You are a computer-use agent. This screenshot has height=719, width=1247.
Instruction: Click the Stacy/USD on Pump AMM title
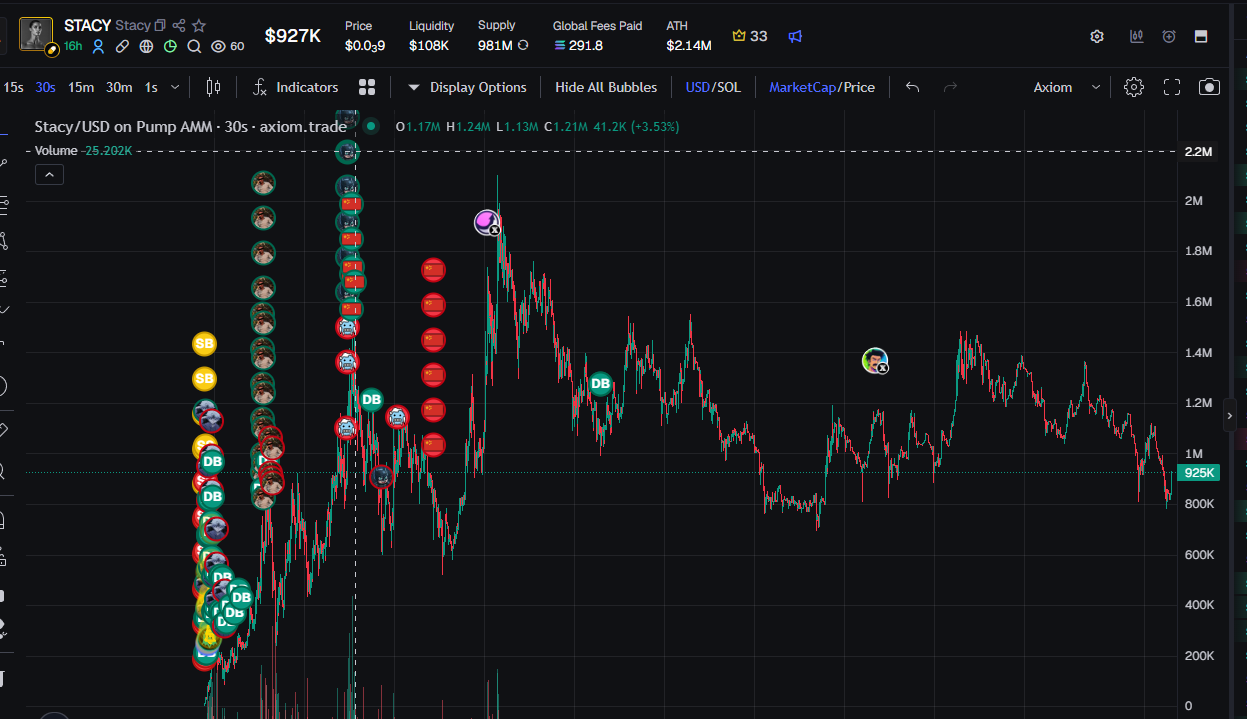pos(190,126)
